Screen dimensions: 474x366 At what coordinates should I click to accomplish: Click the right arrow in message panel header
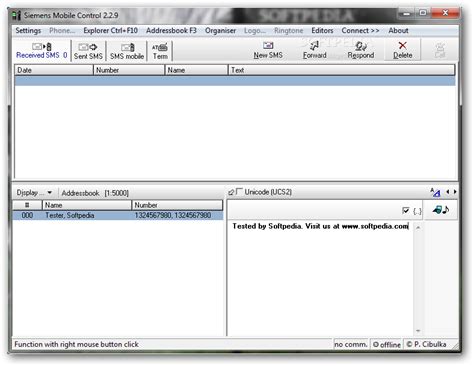455,192
